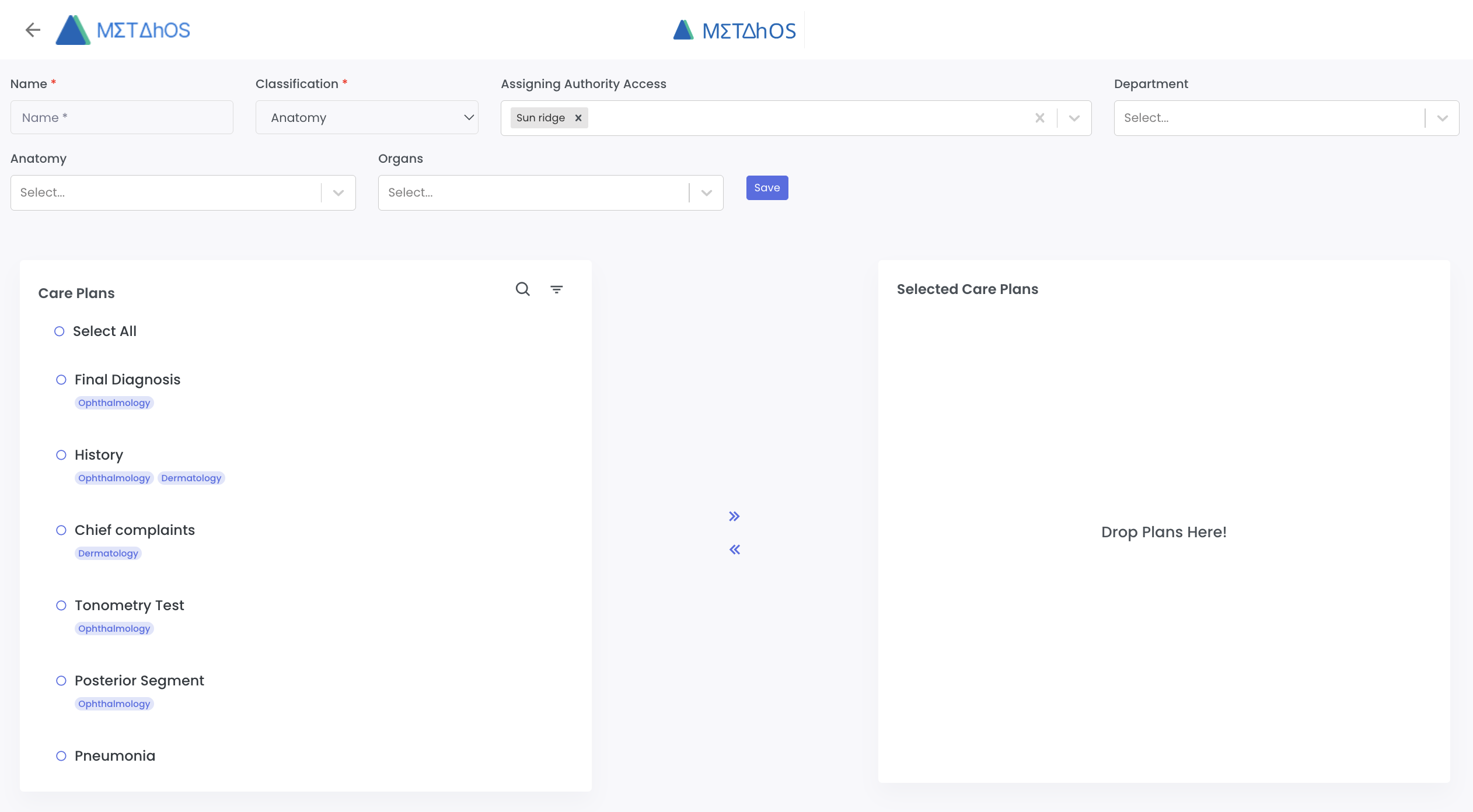Click the Save button
Image resolution: width=1473 pixels, height=812 pixels.
[x=767, y=188]
